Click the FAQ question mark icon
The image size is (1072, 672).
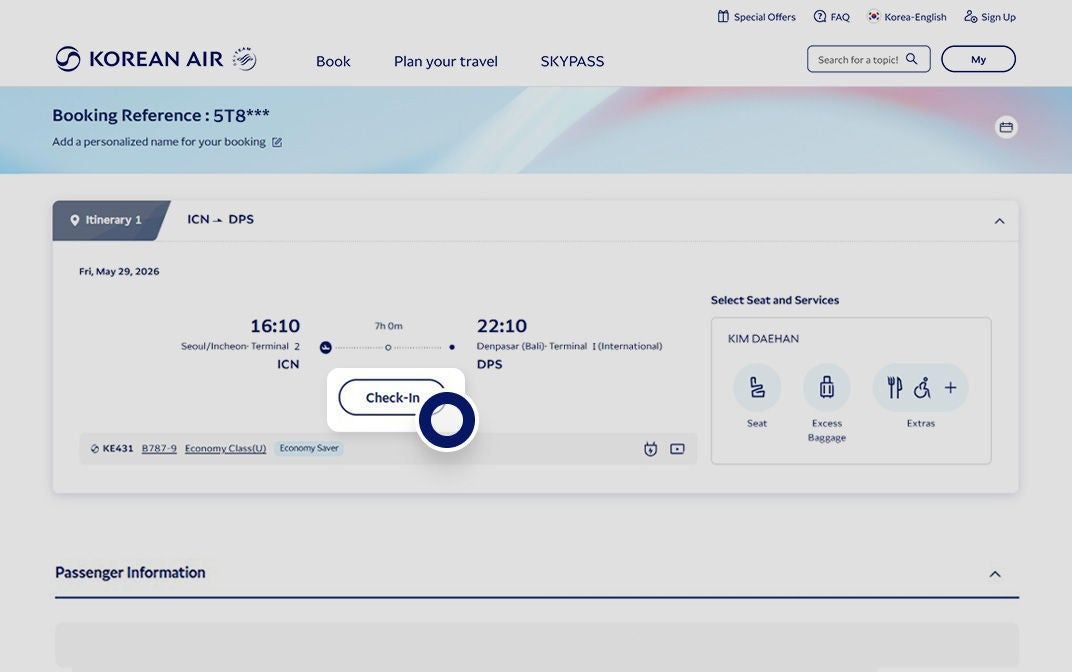[820, 16]
